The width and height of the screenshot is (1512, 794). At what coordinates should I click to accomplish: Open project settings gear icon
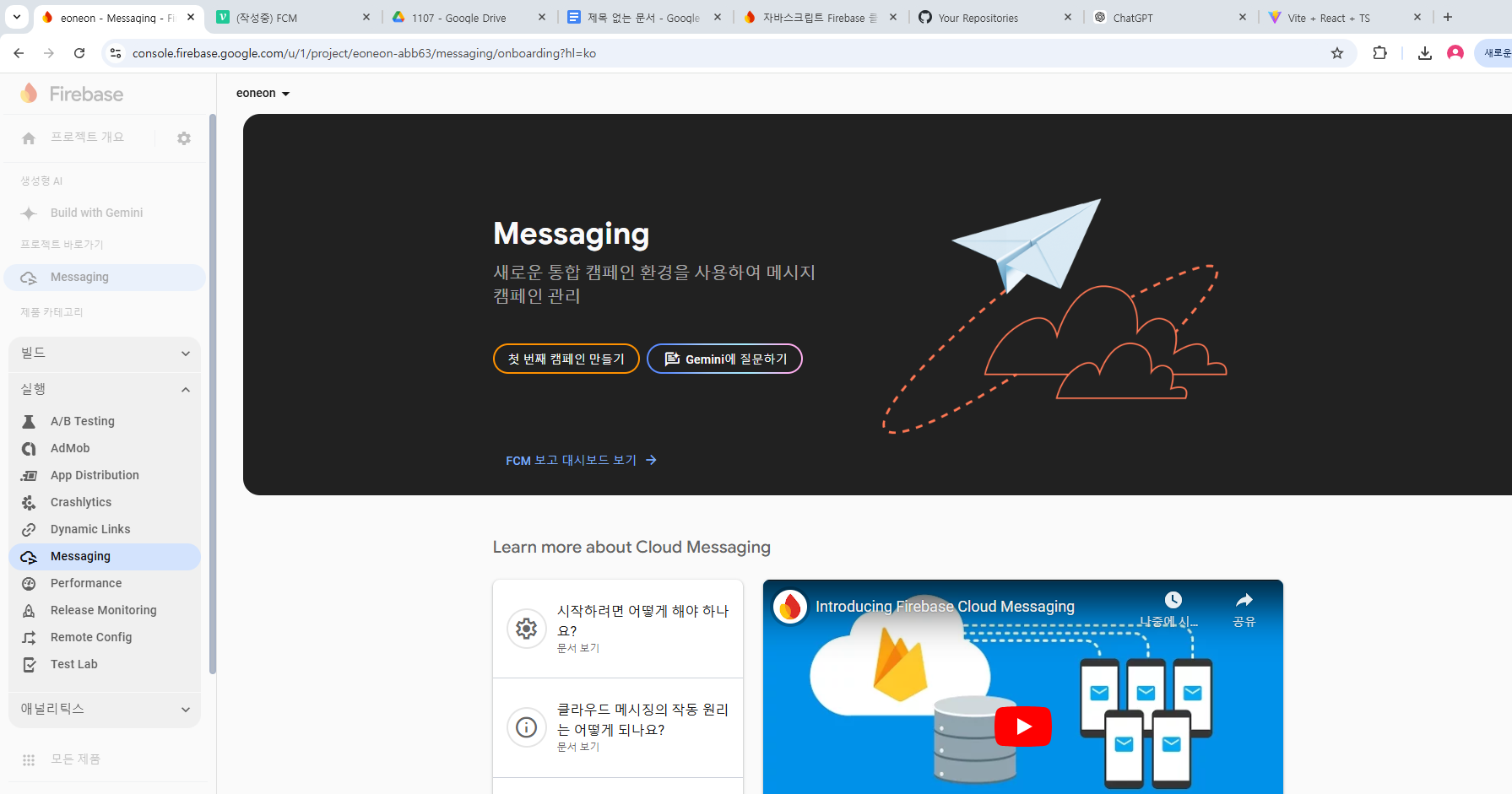pyautogui.click(x=184, y=138)
